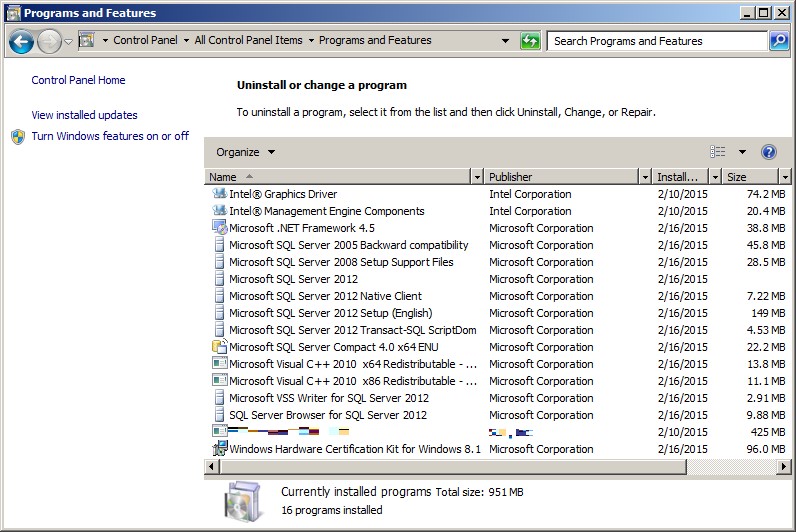
Task: Click the Microsoft .NET Framework 4.5 icon
Action: coord(219,227)
